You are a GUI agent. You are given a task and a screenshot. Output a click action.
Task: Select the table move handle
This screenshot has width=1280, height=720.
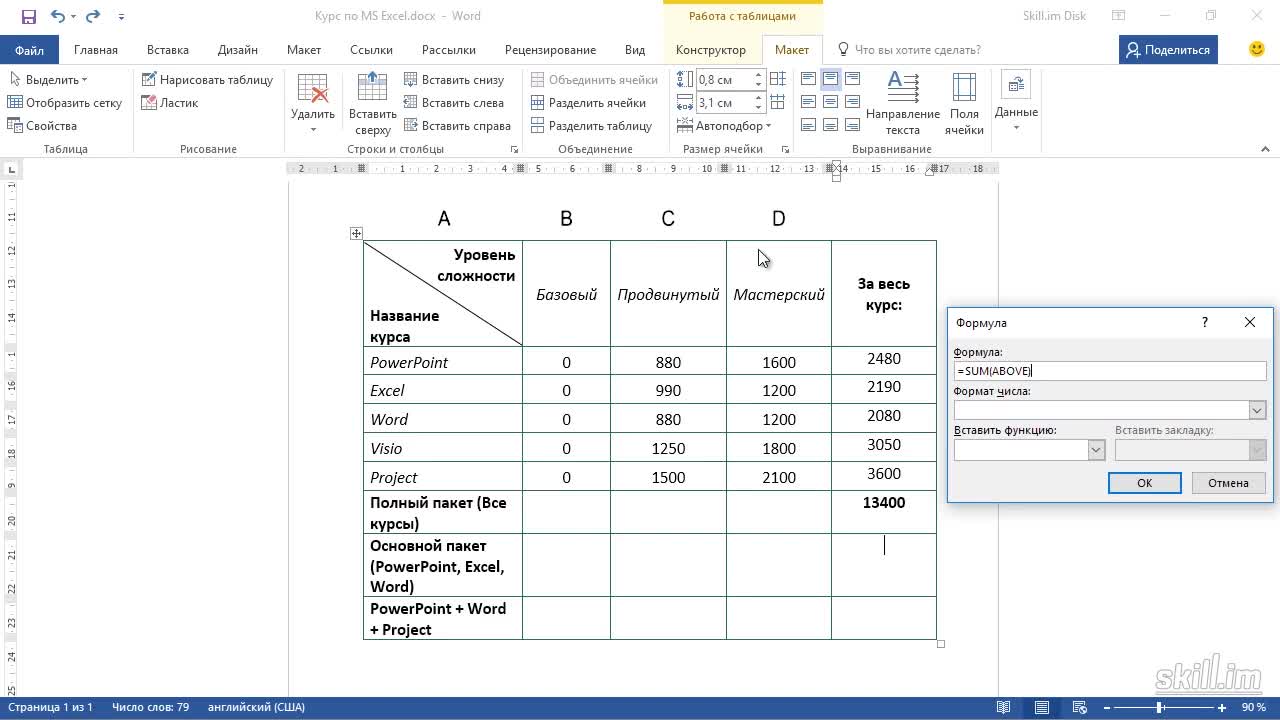pos(356,233)
